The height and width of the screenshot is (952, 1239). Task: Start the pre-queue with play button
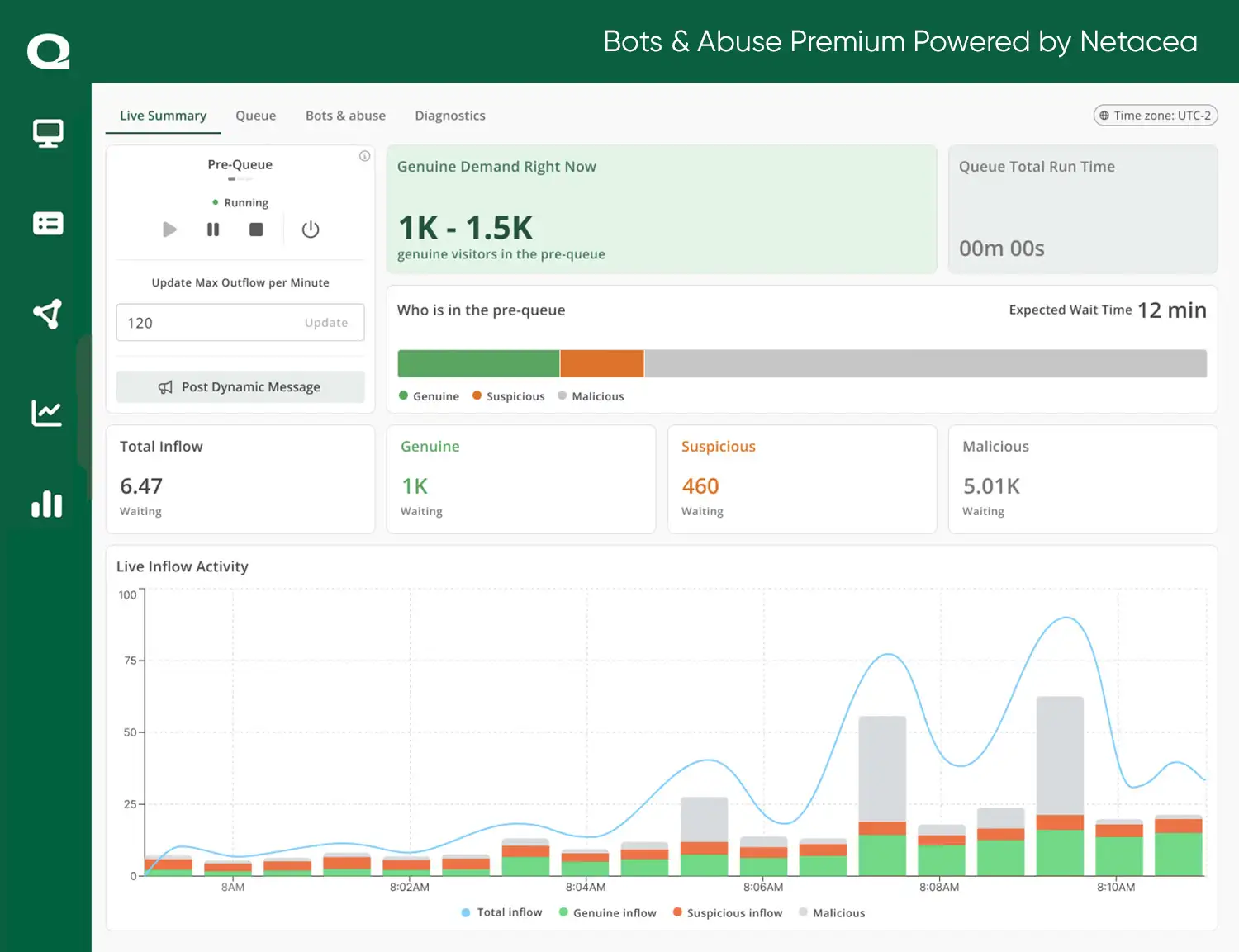(169, 230)
